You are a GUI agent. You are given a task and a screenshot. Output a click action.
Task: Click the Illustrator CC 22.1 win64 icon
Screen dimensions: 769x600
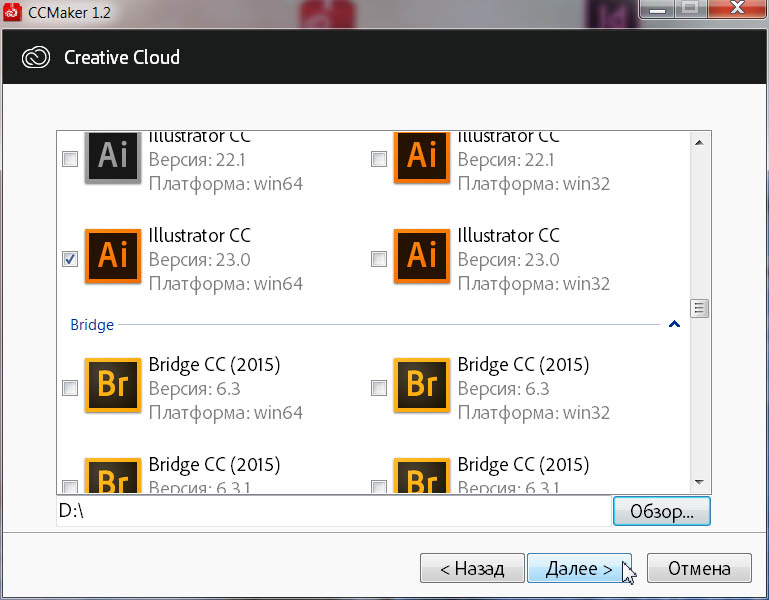(113, 157)
